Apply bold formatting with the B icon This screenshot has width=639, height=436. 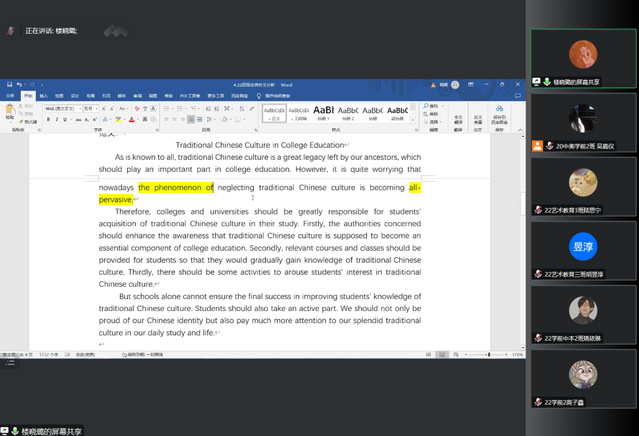(47, 118)
